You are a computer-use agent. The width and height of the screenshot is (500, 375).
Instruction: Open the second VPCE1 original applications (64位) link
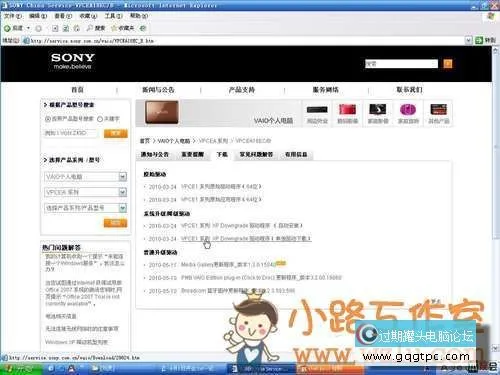pyautogui.click(x=221, y=200)
